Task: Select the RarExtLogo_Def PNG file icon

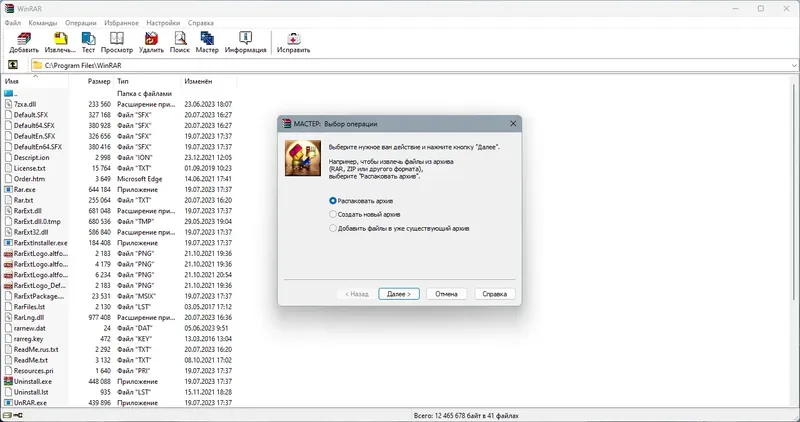Action: (8, 285)
